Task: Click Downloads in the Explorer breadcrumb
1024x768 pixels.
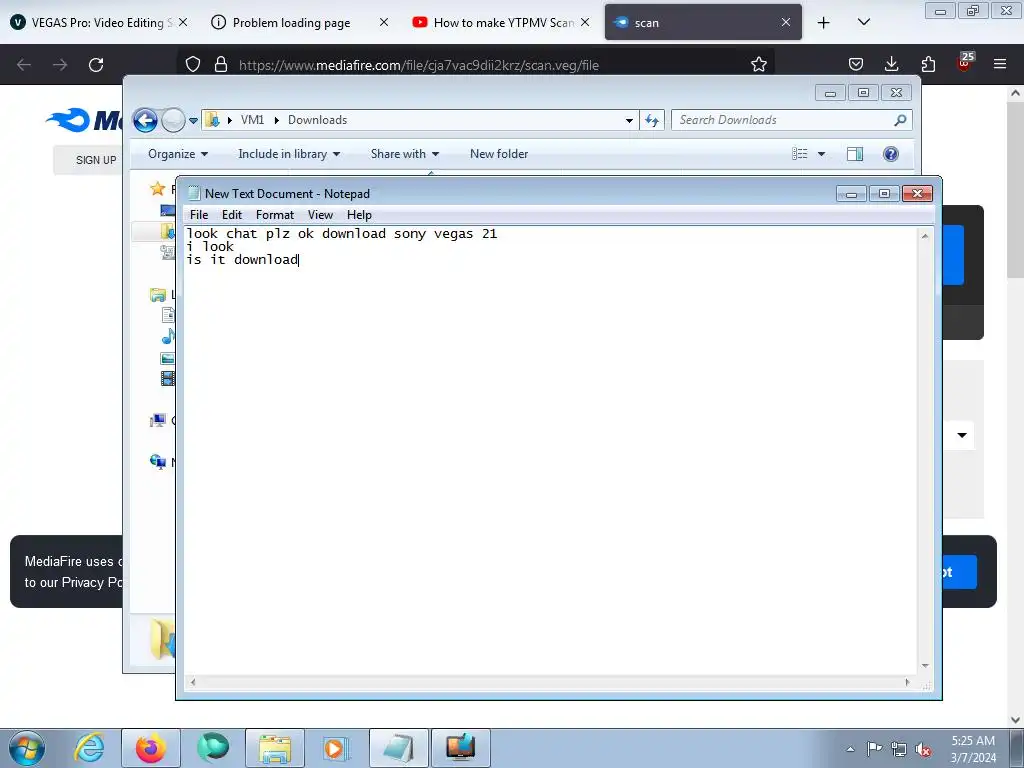Action: pyautogui.click(x=317, y=120)
